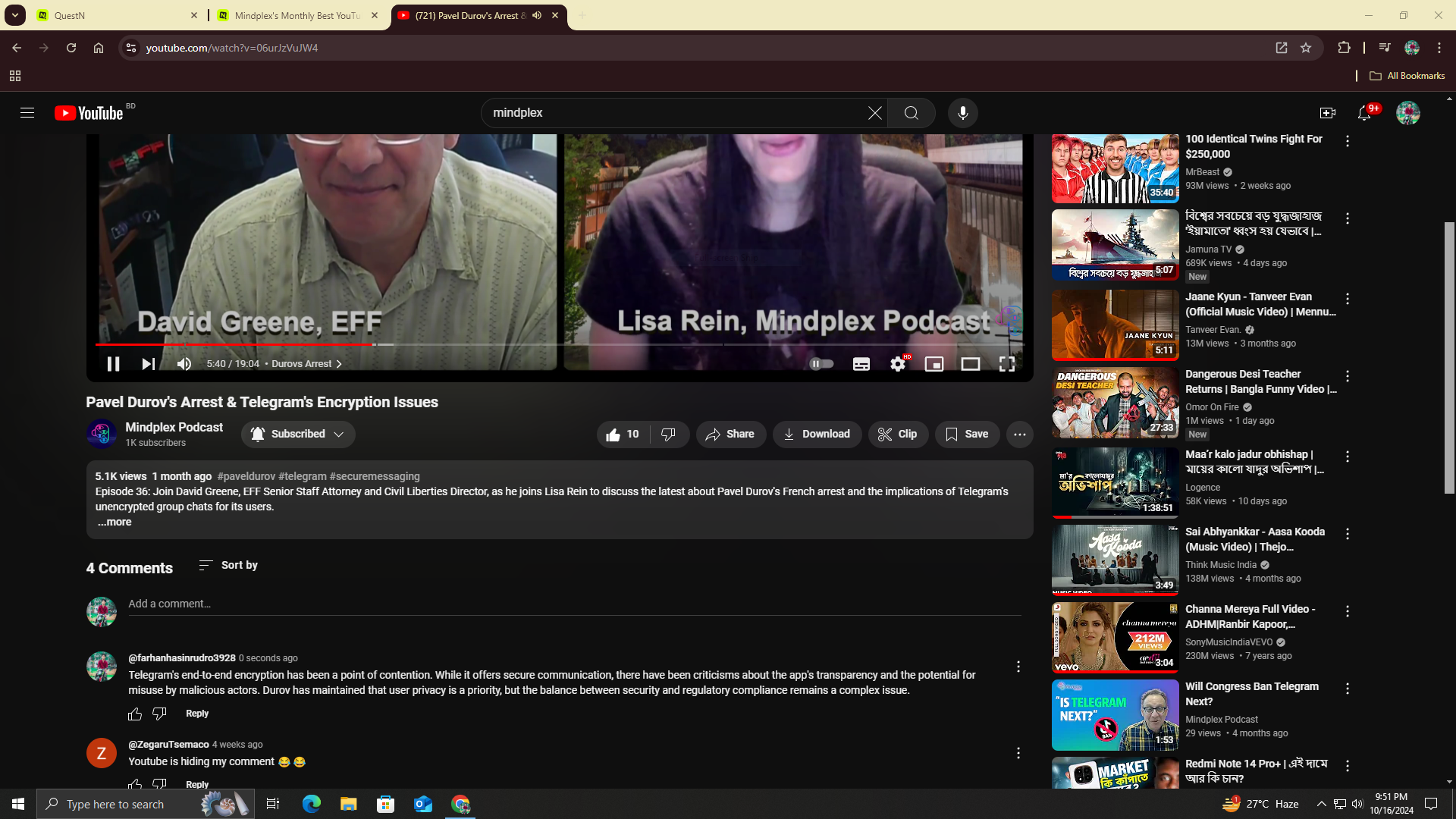Click the #telegram hashtag
1456x819 pixels.
[x=303, y=477]
